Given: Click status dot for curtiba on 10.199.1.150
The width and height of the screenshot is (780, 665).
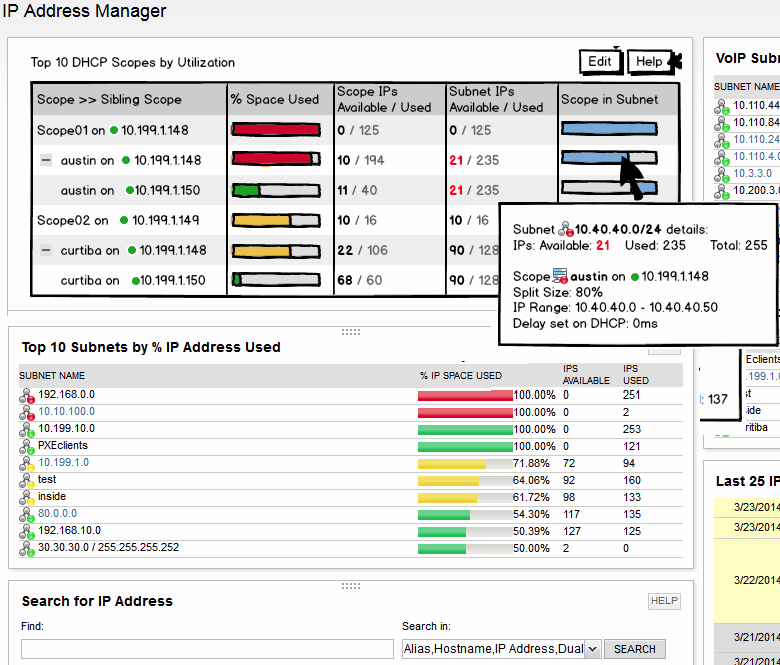Looking at the screenshot, I should click(135, 281).
